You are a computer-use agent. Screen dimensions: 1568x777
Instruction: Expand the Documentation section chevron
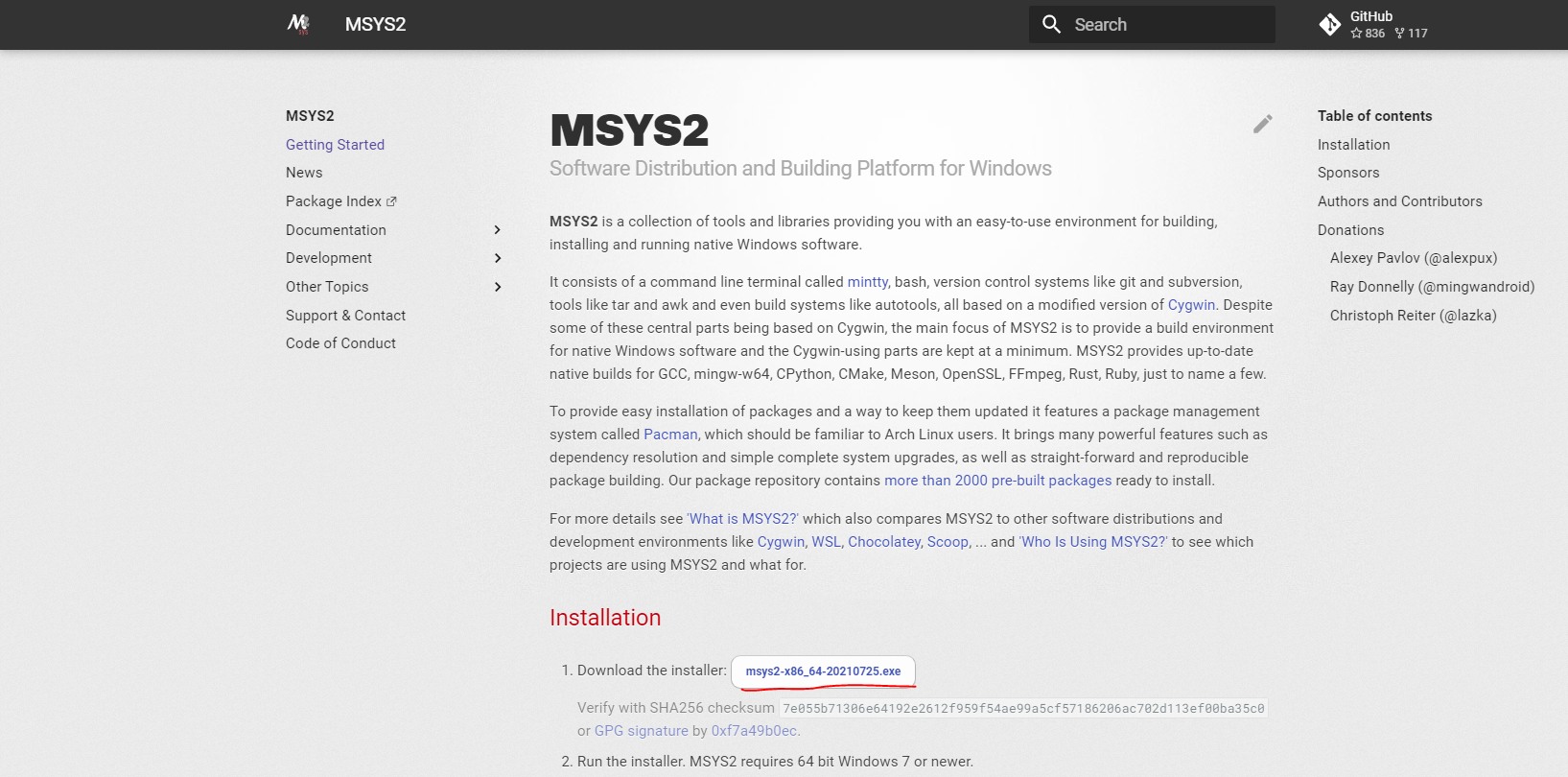(497, 229)
